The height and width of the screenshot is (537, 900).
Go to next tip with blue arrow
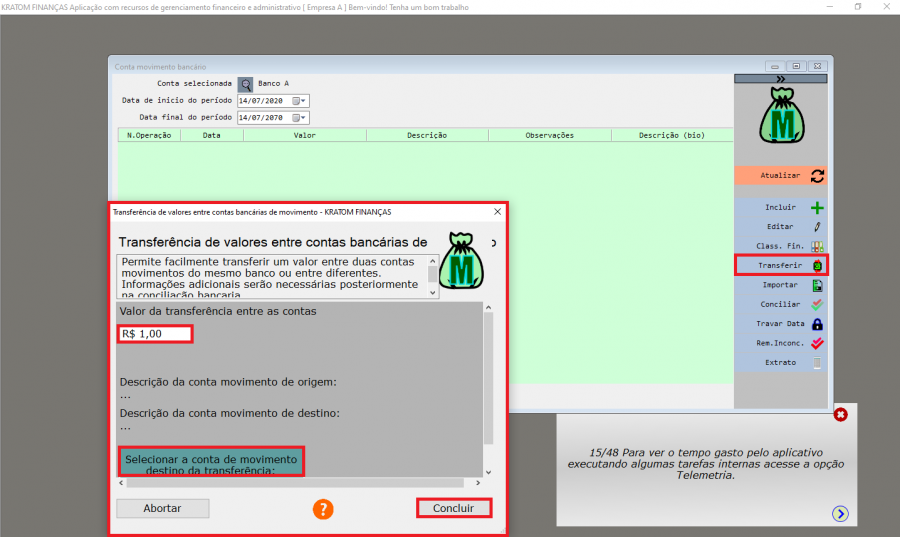coord(840,513)
